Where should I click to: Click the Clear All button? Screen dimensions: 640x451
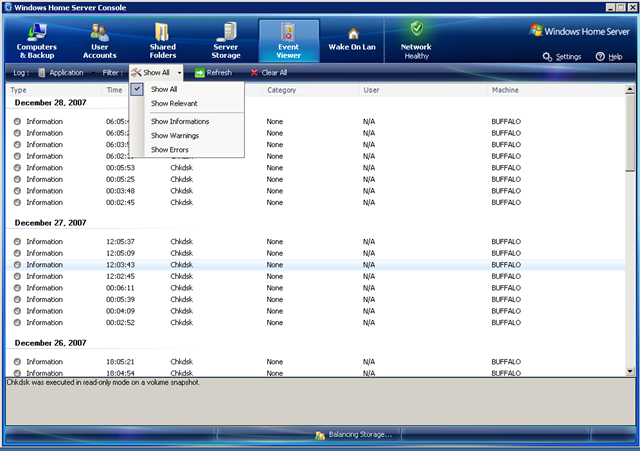(x=269, y=73)
